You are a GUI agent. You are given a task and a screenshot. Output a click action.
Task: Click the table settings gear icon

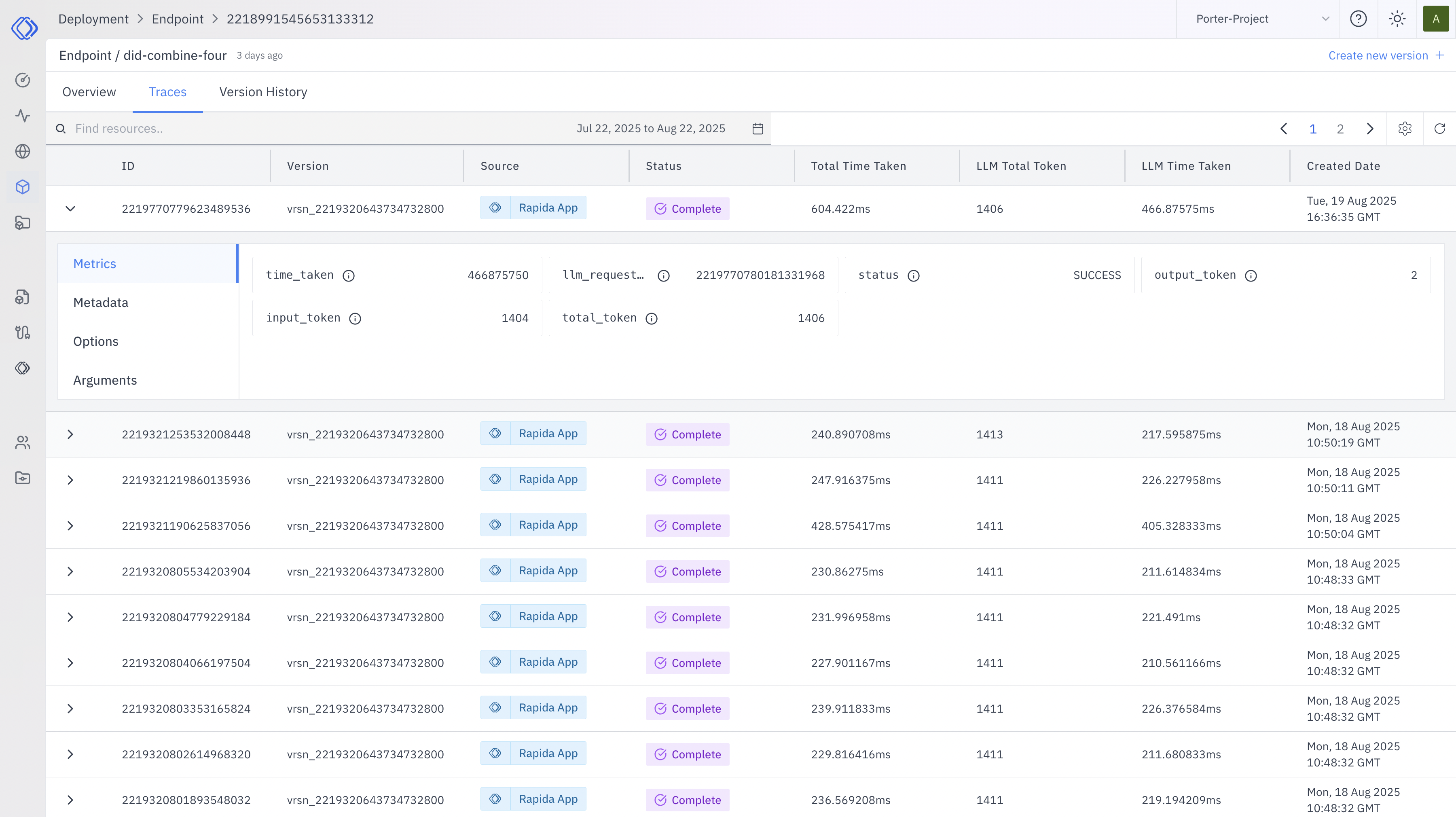[x=1405, y=129]
